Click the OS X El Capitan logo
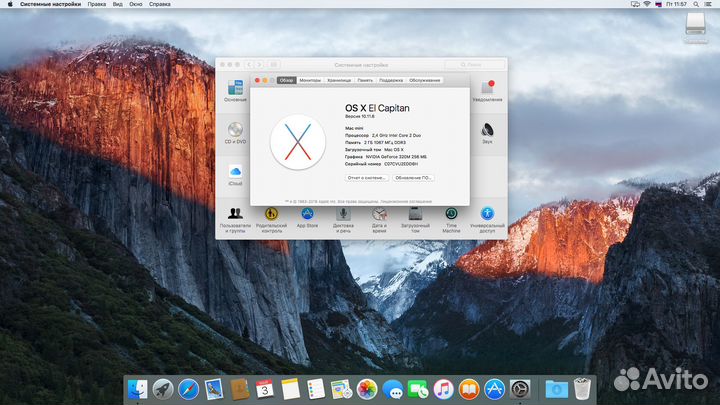720x405 pixels. pos(298,142)
